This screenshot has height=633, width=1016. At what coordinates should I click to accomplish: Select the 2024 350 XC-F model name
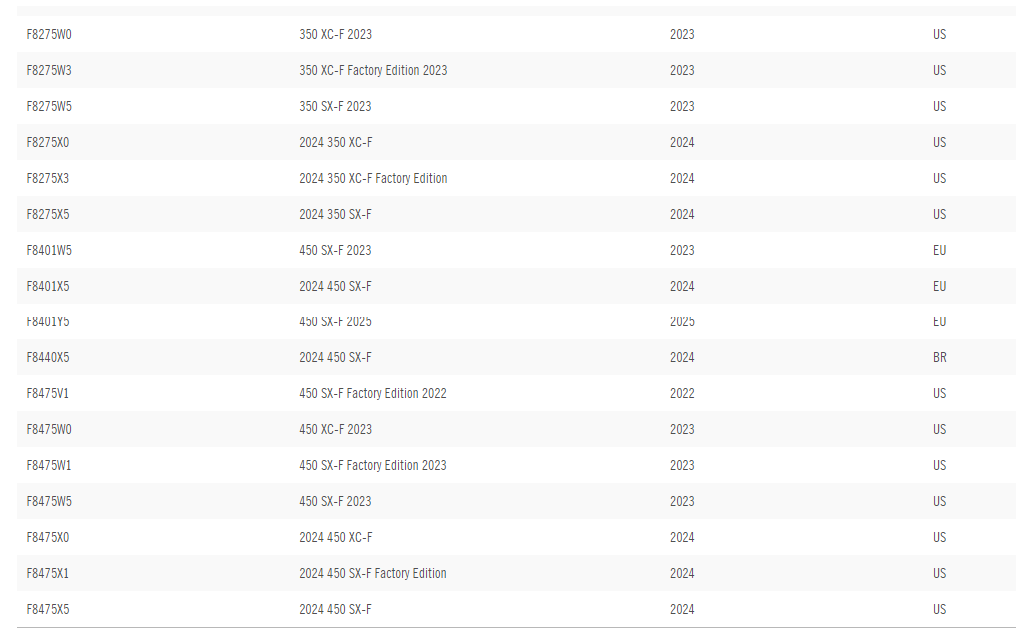[x=336, y=142]
